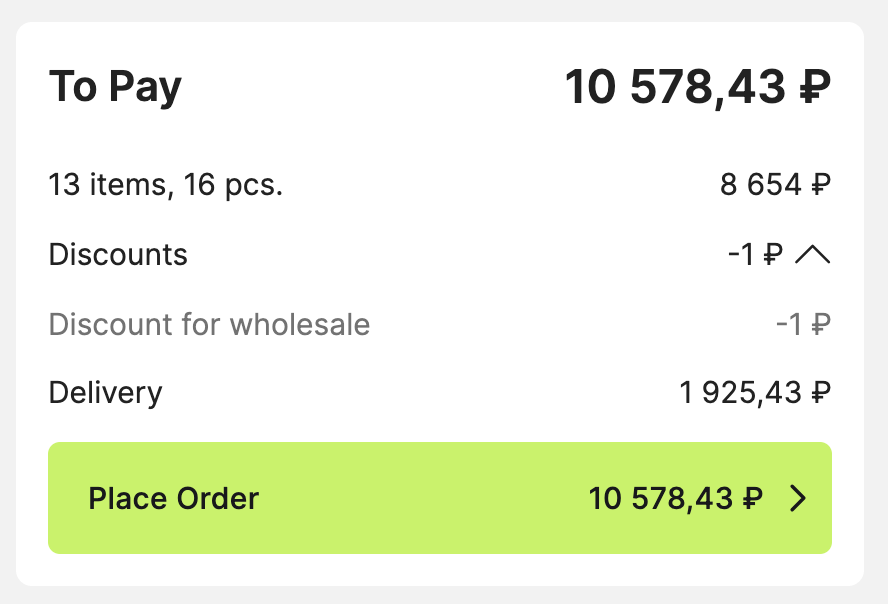The image size is (888, 604).
Task: Click the grey ruble sign of wholesale discount
Action: (821, 325)
